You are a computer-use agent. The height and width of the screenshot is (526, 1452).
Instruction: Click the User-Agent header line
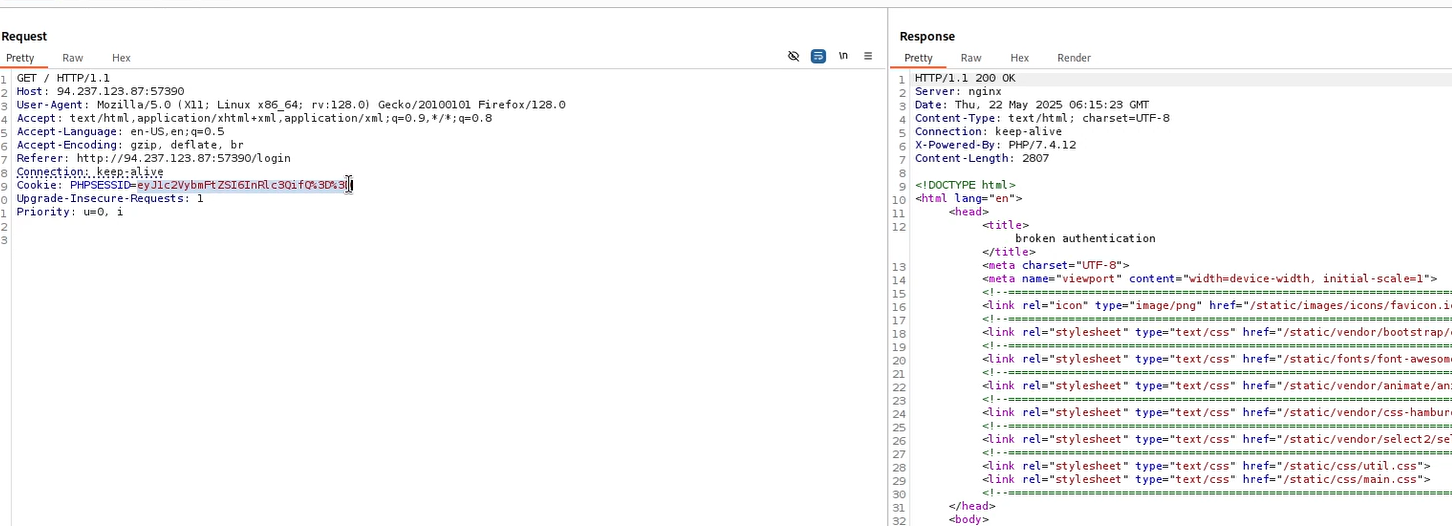pos(291,104)
